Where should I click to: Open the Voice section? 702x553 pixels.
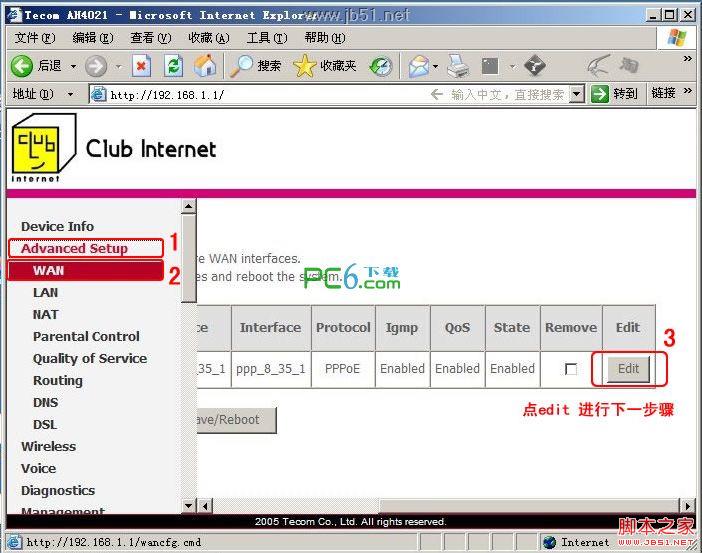(x=39, y=468)
